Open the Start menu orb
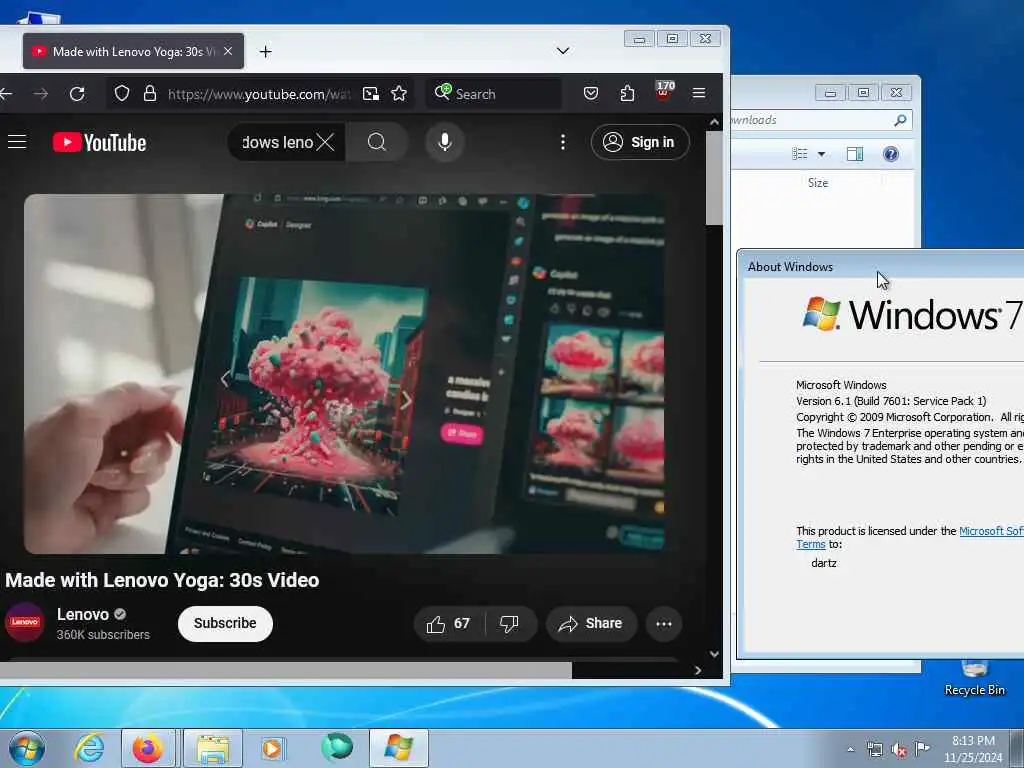1024x768 pixels. (27, 748)
